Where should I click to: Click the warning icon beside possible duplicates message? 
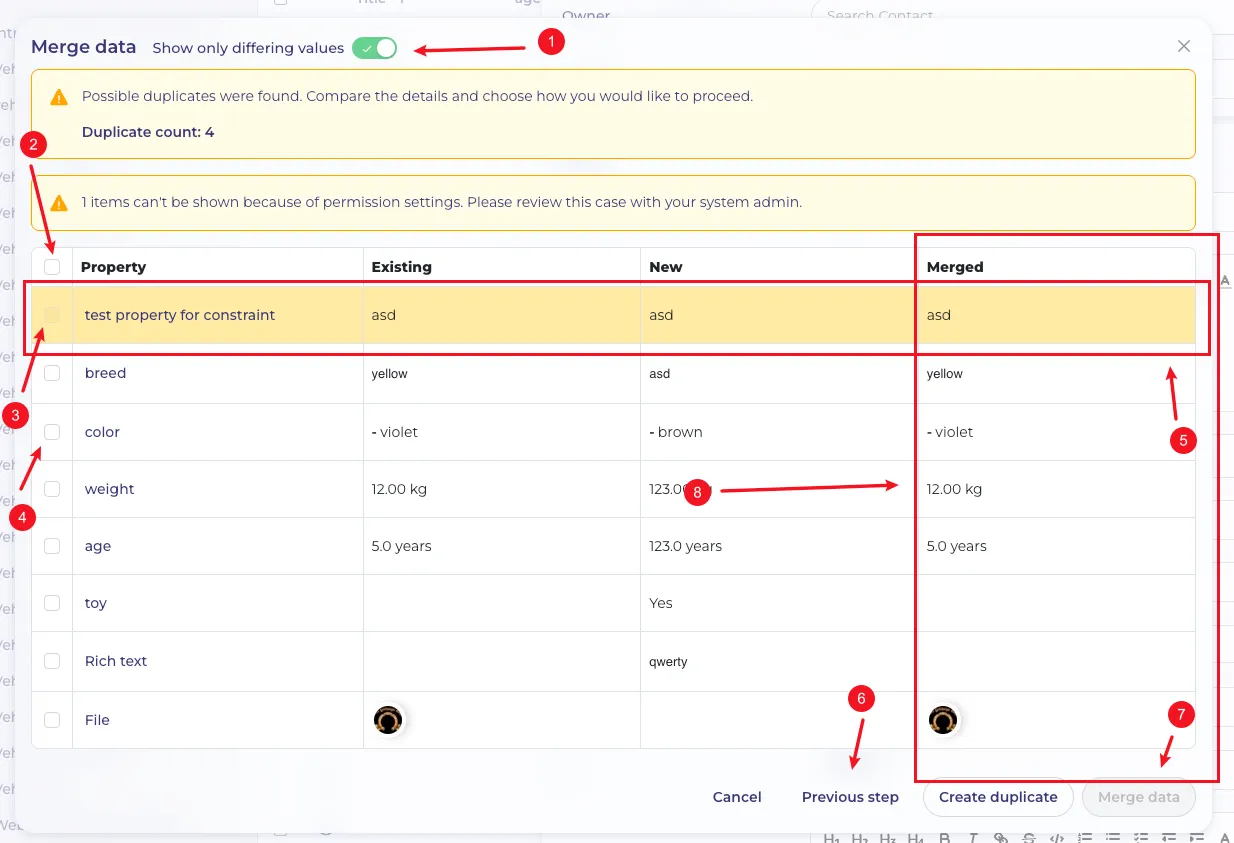(x=59, y=97)
